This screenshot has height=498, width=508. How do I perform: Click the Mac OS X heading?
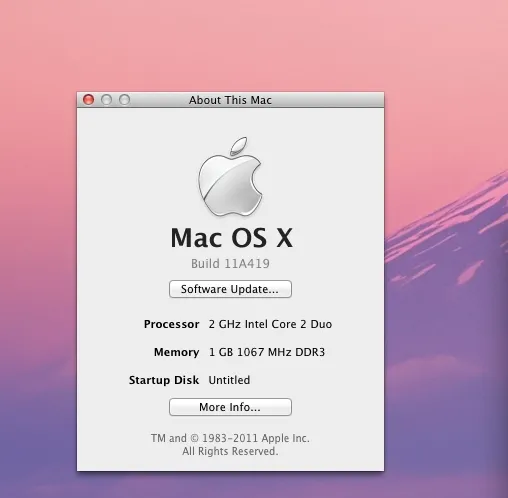click(232, 238)
